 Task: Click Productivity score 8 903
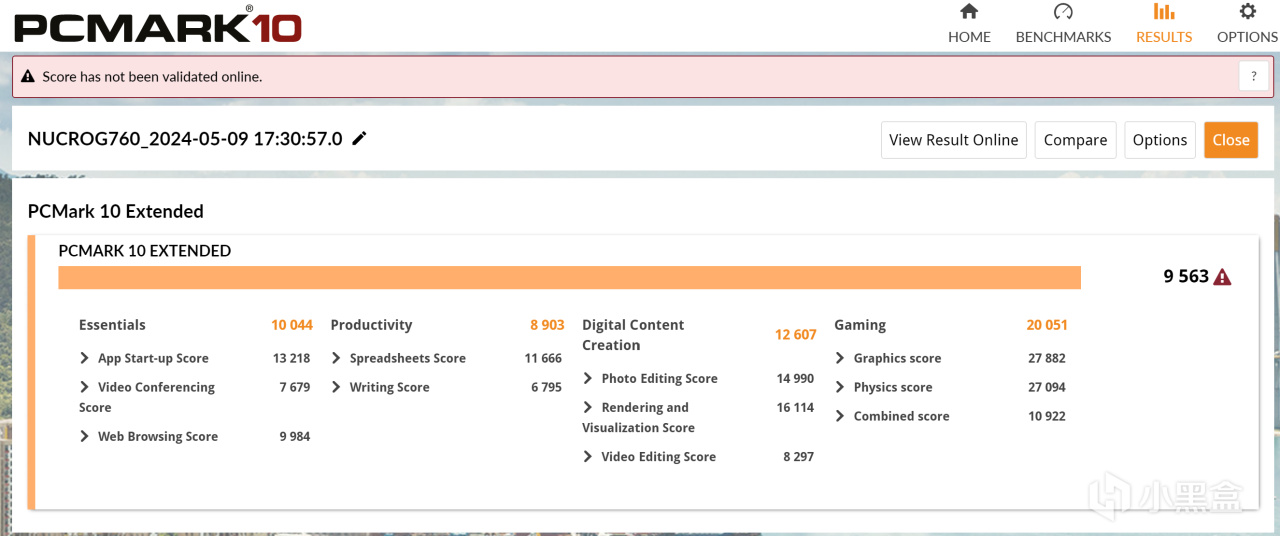coord(547,325)
